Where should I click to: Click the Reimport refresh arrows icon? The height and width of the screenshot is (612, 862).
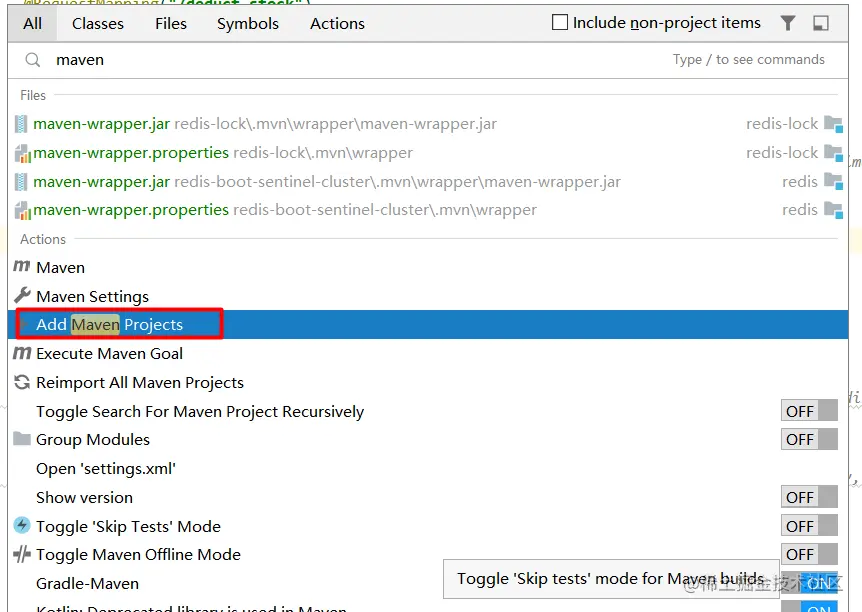click(x=22, y=382)
